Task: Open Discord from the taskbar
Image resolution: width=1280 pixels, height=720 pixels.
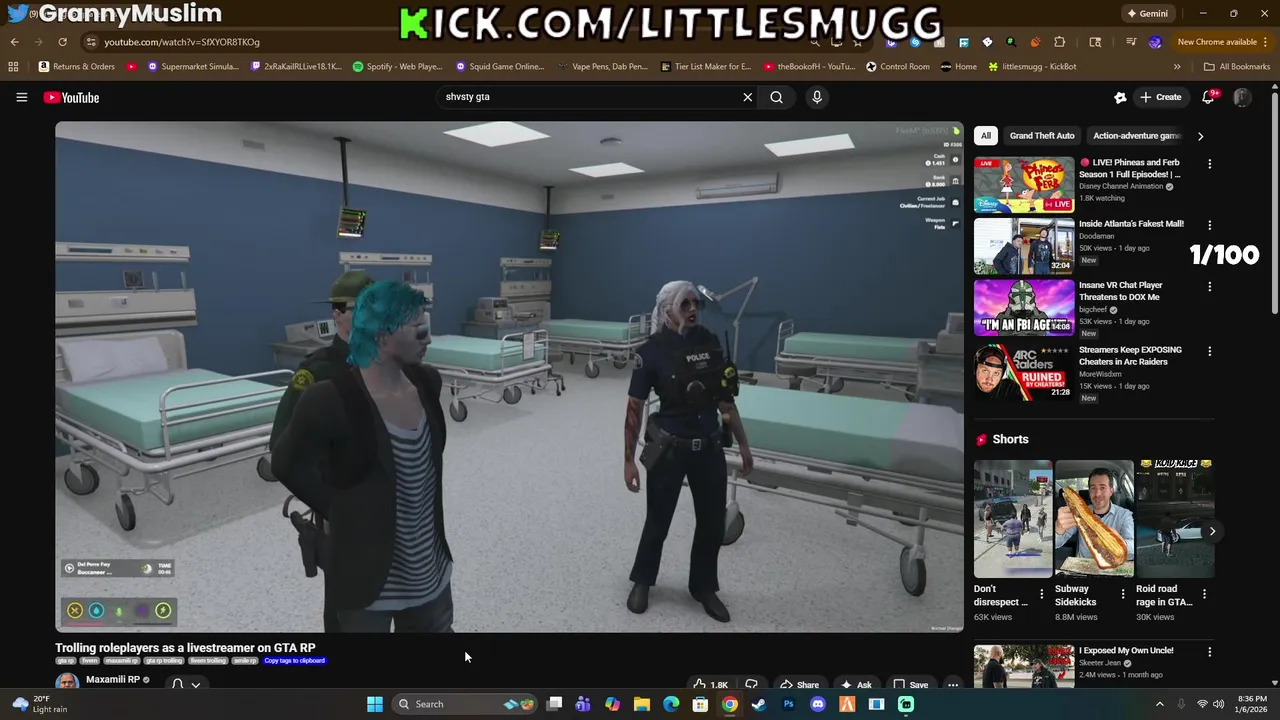Action: tap(817, 704)
